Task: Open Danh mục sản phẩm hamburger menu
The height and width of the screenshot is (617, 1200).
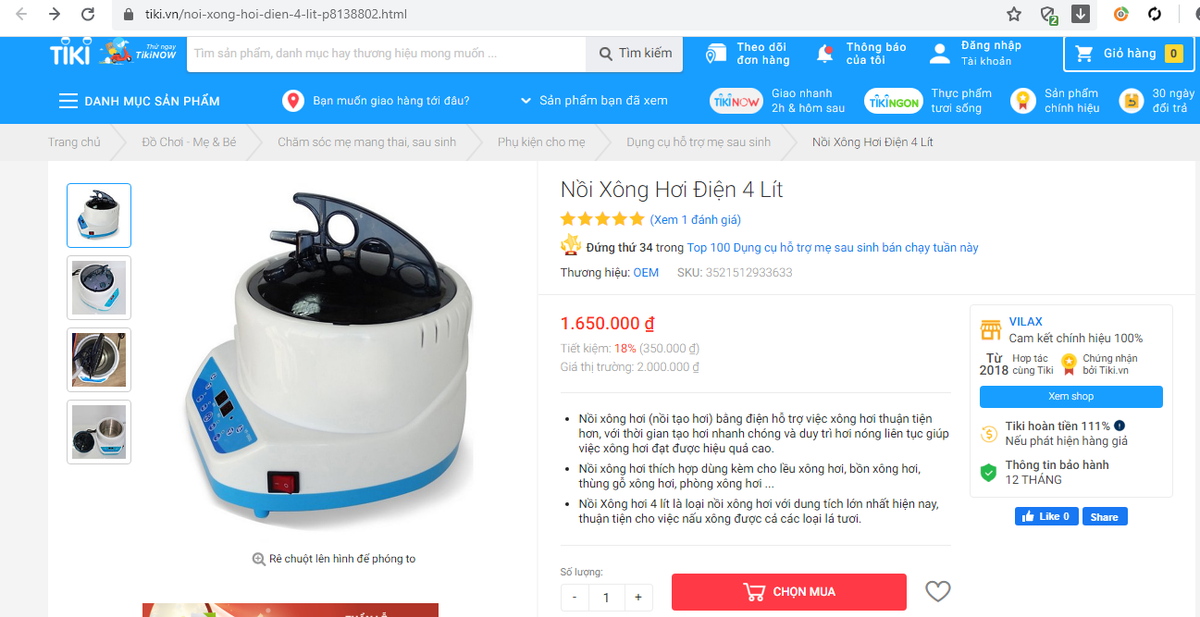Action: click(68, 101)
